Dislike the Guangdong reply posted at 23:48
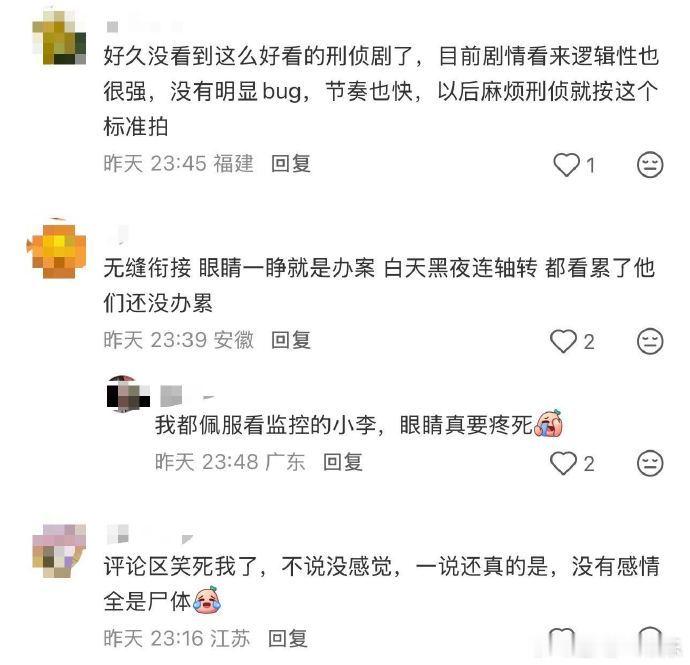This screenshot has height=665, width=690. (650, 463)
